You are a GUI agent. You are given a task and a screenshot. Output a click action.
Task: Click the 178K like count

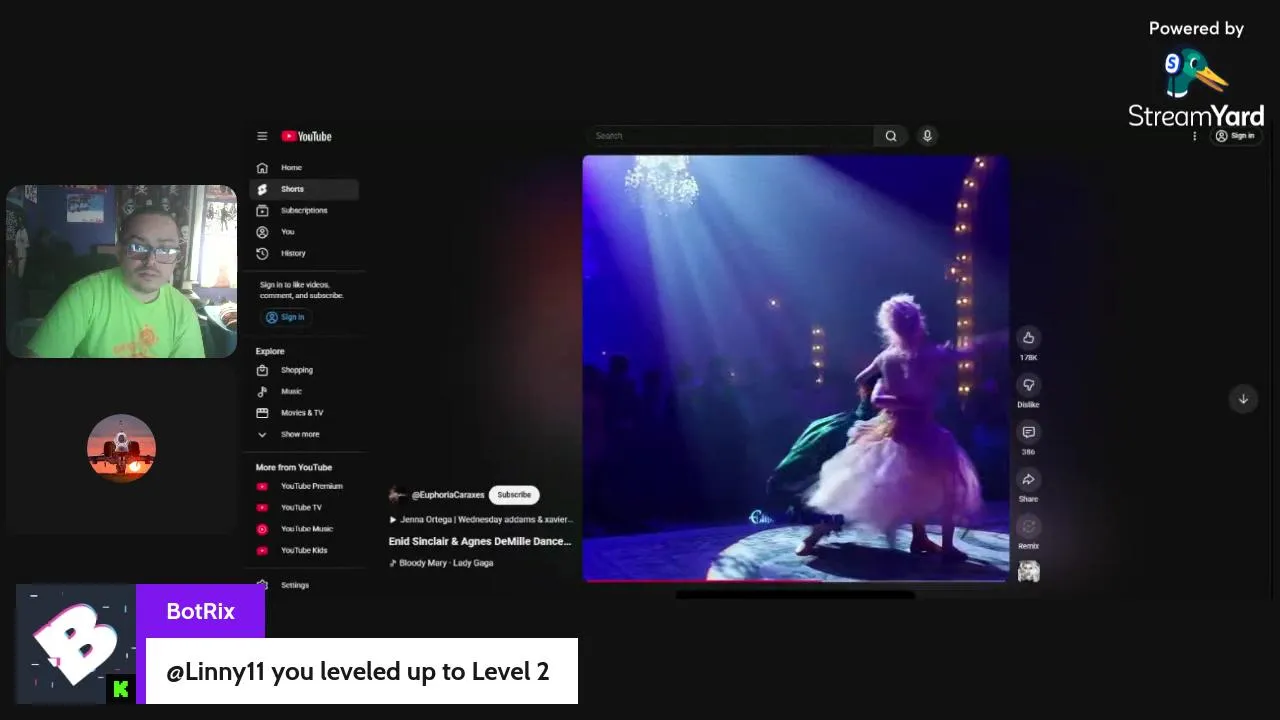[1028, 357]
